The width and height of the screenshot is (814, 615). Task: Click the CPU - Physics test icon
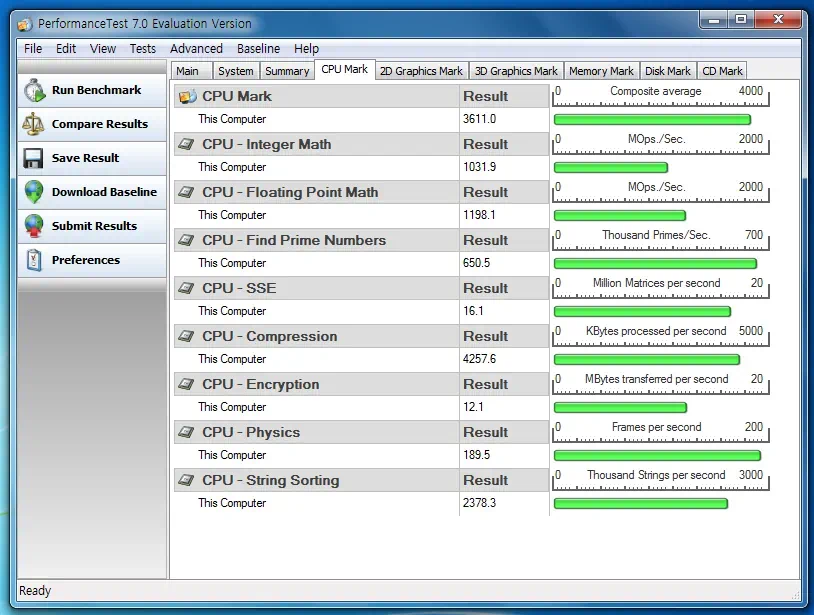tap(185, 432)
